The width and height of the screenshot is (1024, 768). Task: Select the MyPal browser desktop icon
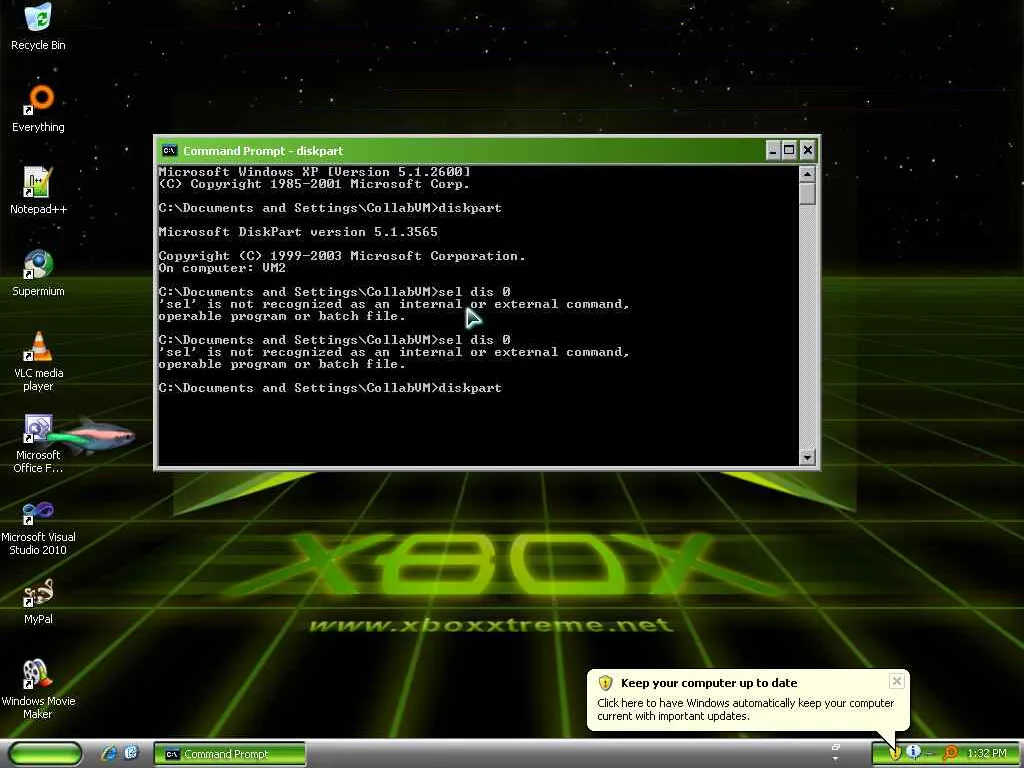(x=38, y=601)
